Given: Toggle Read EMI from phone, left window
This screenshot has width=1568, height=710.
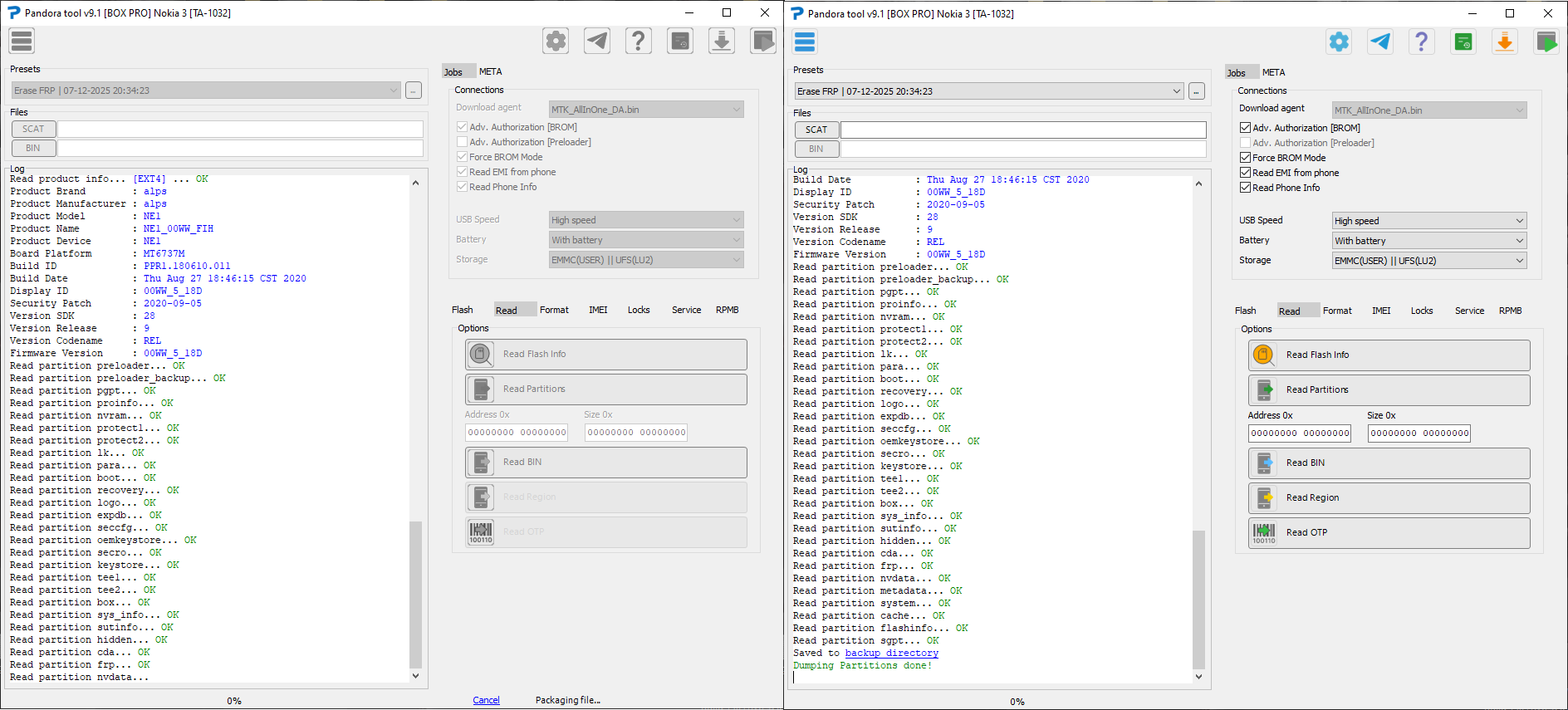Looking at the screenshot, I should click(x=462, y=172).
